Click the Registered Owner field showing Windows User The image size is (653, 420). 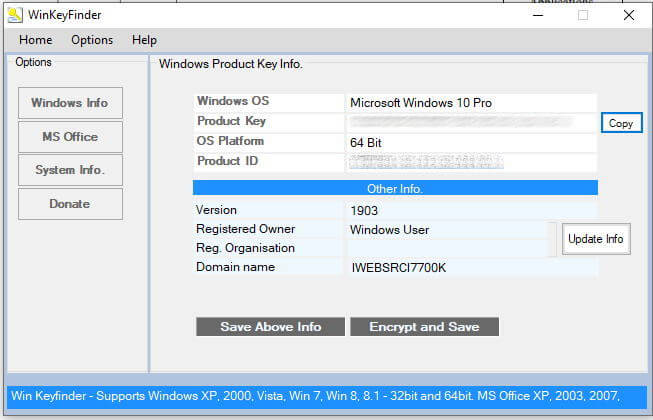(448, 230)
